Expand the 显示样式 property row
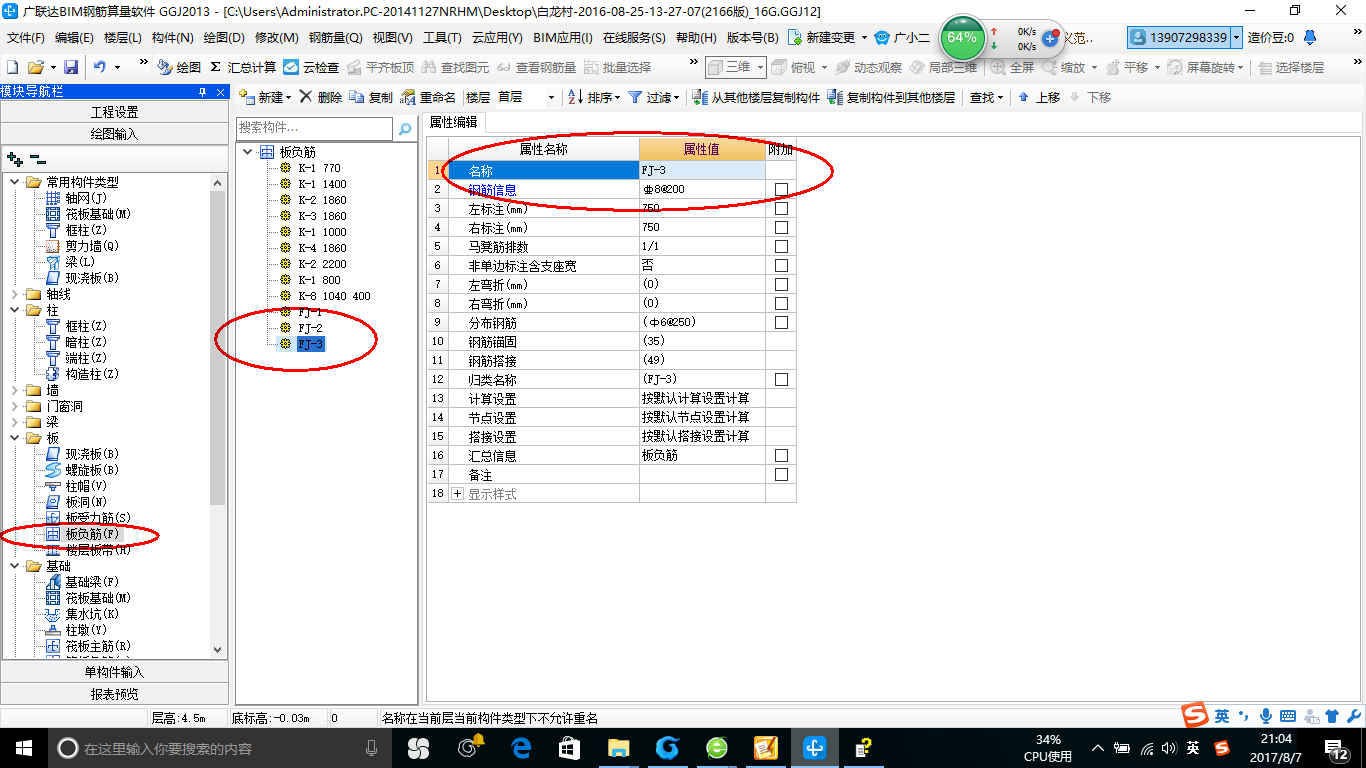Viewport: 1366px width, 768px height. click(458, 494)
